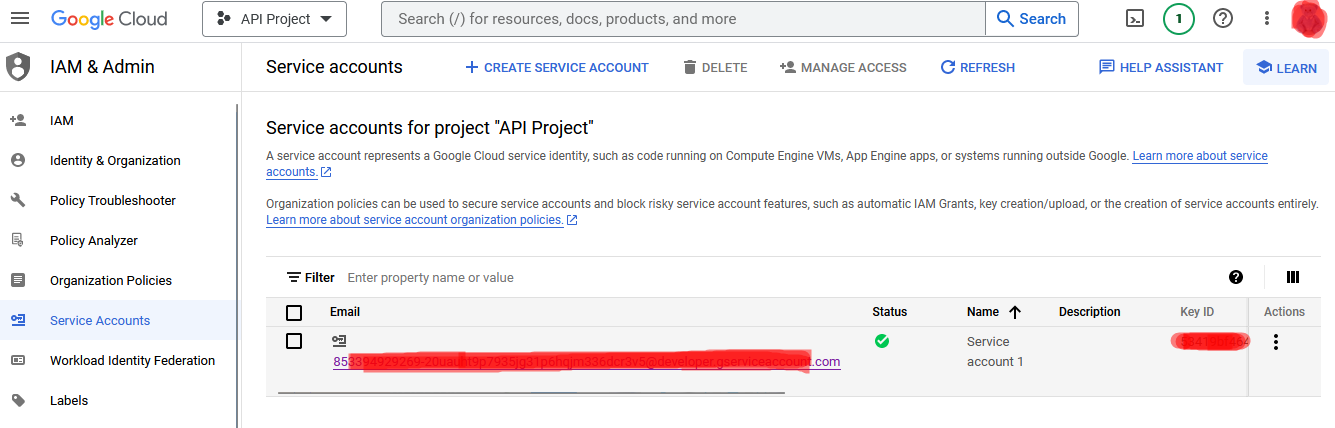
Task: Open Policy Troubleshooter in sidebar
Action: pyautogui.click(x=112, y=200)
